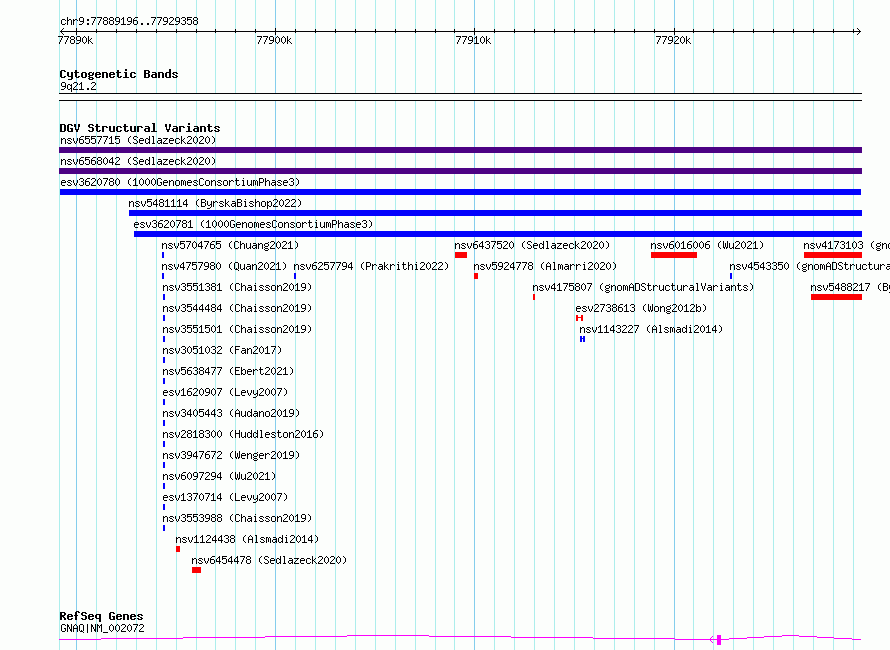Open nsv5488217 variant label
890x650 pixels.
pos(850,287)
